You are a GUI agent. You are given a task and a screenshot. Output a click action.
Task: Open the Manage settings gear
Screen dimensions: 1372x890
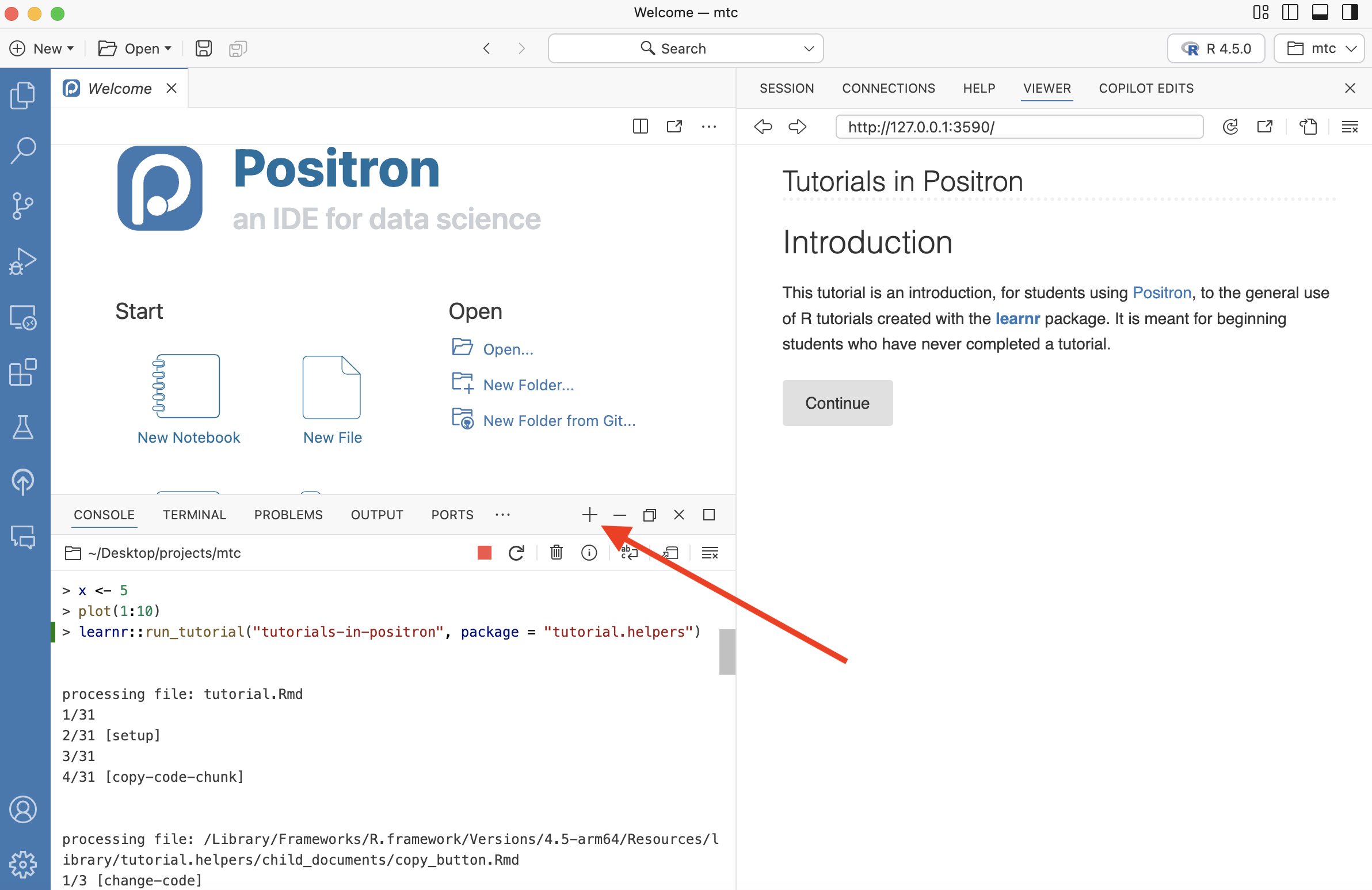23,864
